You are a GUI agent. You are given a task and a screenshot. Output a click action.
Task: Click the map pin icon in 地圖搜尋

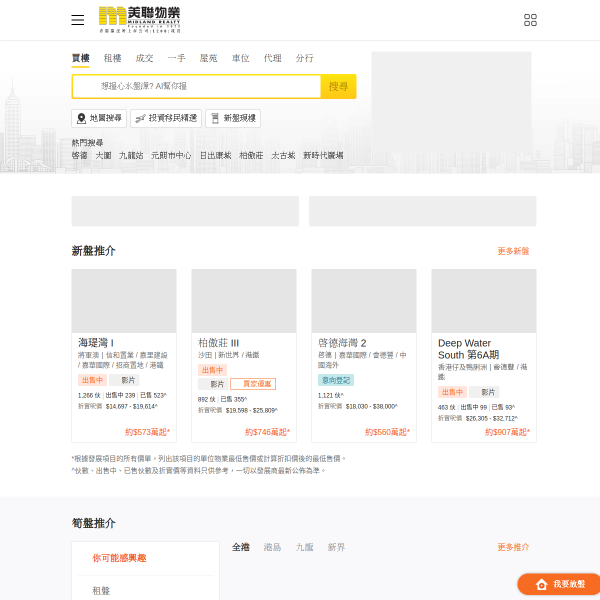[81, 118]
